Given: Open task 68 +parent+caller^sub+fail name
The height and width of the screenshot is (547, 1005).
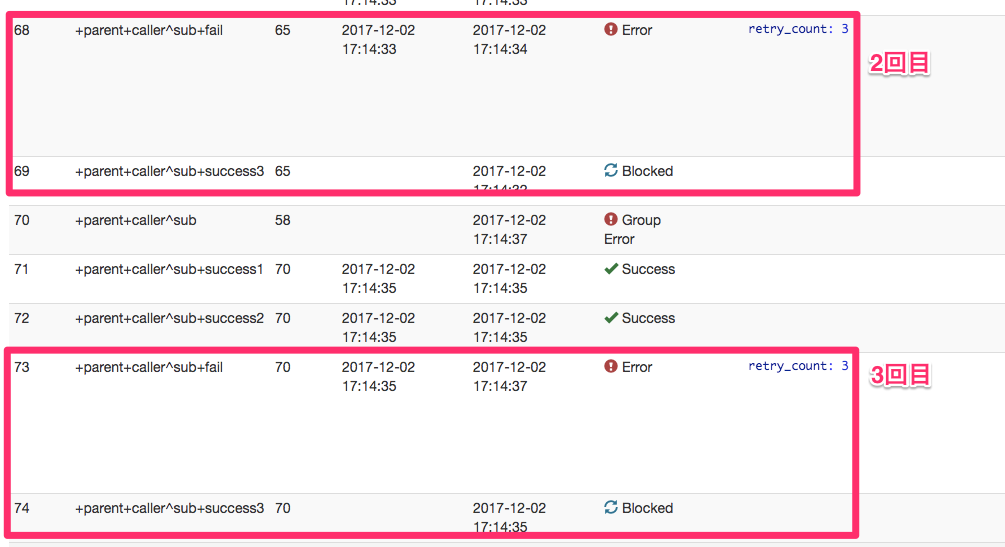Looking at the screenshot, I should click(x=149, y=30).
